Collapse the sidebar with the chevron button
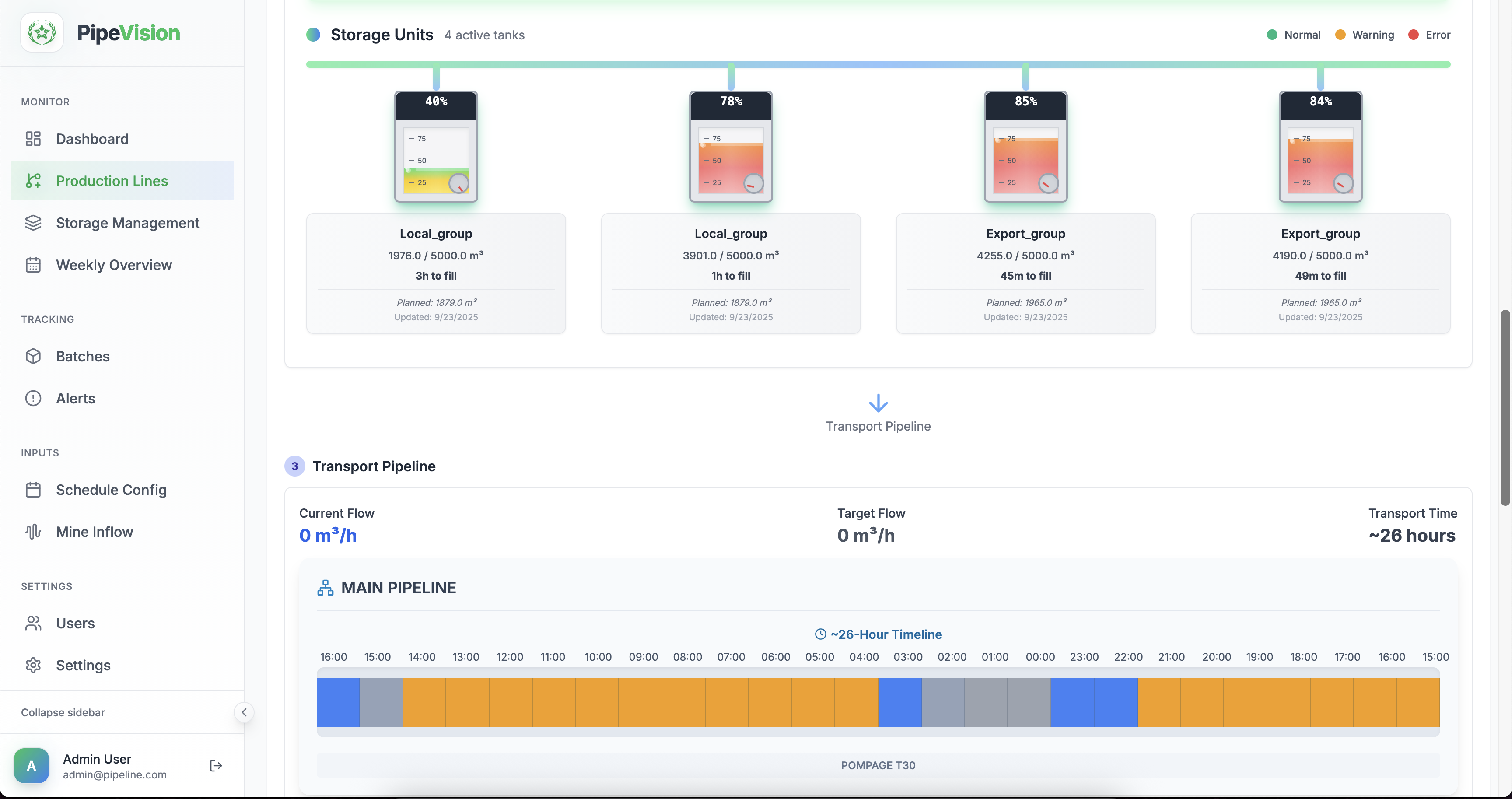 coord(244,712)
